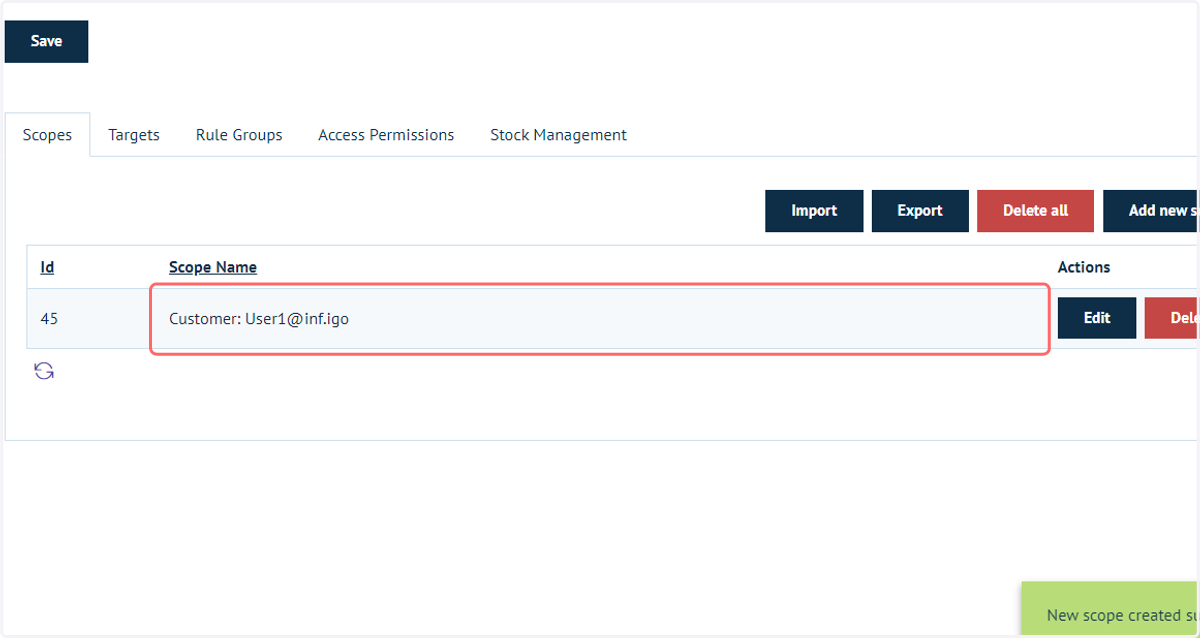Select the Rule Groups tab
Viewport: 1200px width, 638px height.
pyautogui.click(x=239, y=135)
